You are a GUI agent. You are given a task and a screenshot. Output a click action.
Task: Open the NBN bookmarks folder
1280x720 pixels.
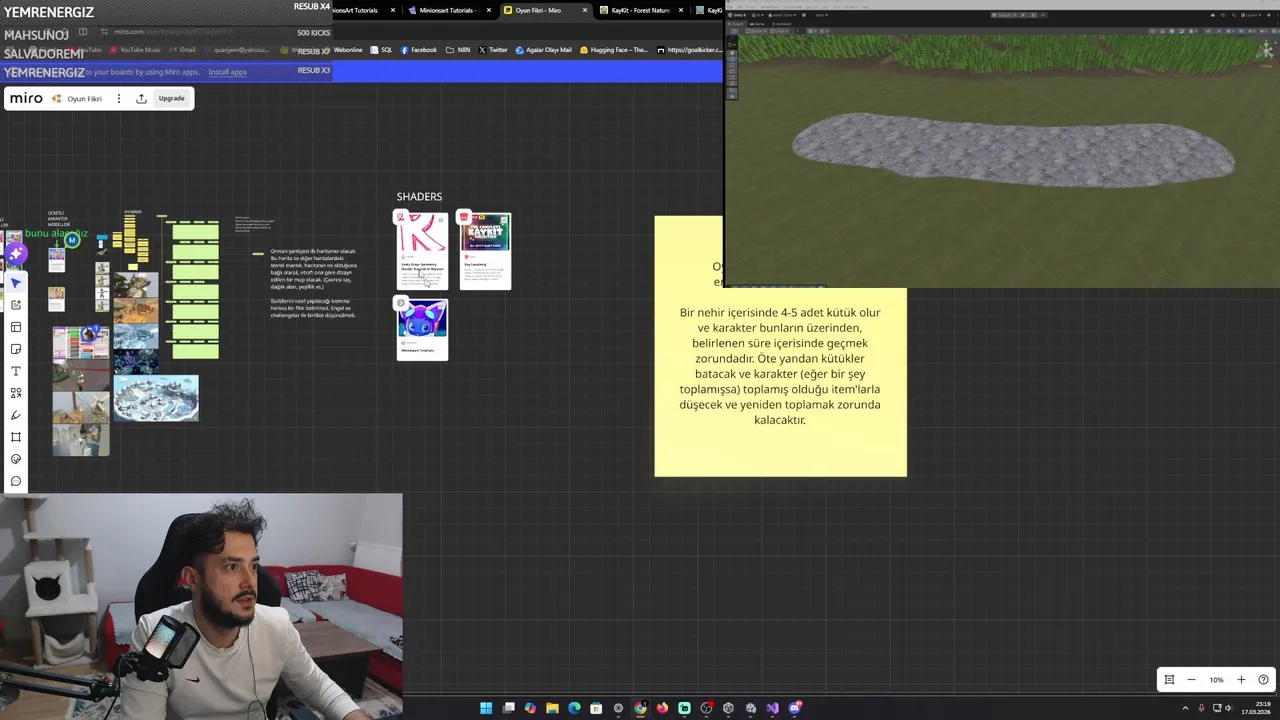[x=458, y=50]
